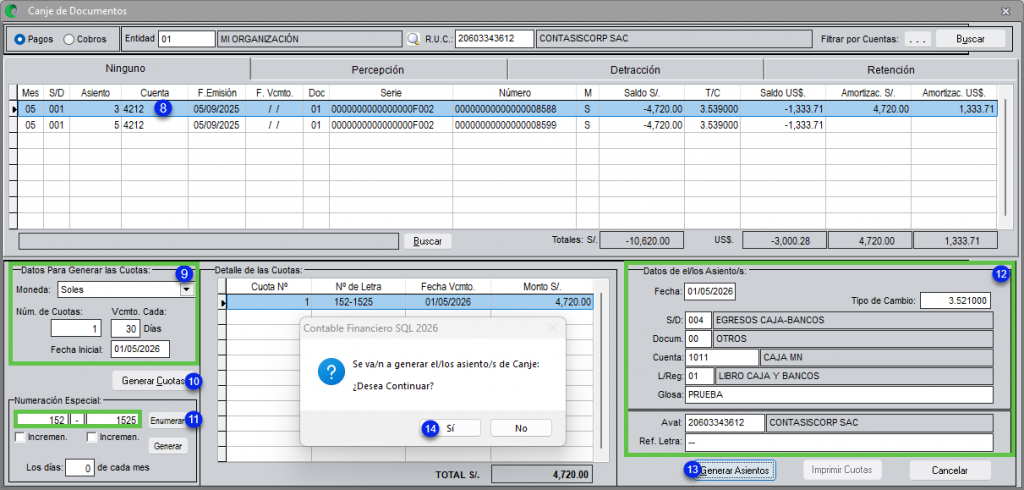Switch to the Ninguno tab
This screenshot has width=1024, height=490.
coord(125,69)
